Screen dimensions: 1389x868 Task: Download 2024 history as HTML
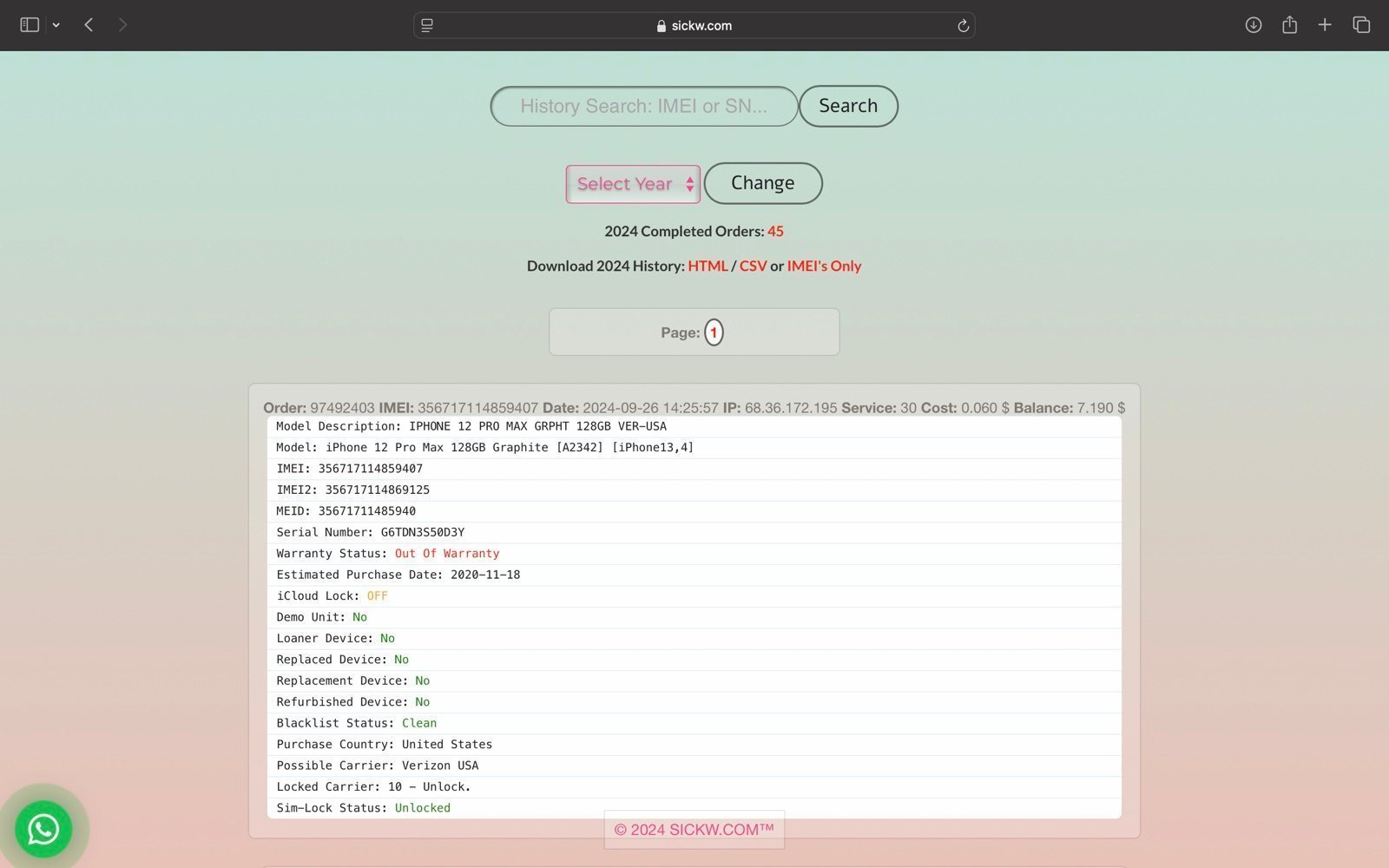pyautogui.click(x=708, y=266)
